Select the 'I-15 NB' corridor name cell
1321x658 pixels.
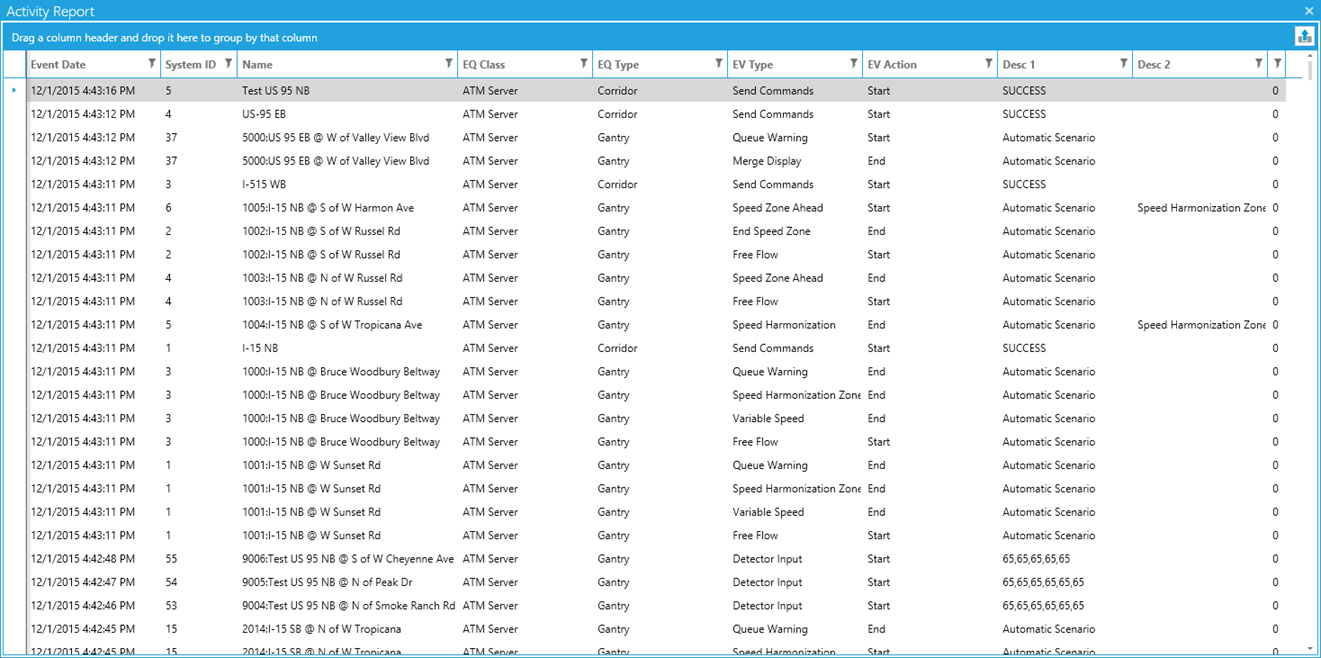click(x=347, y=348)
